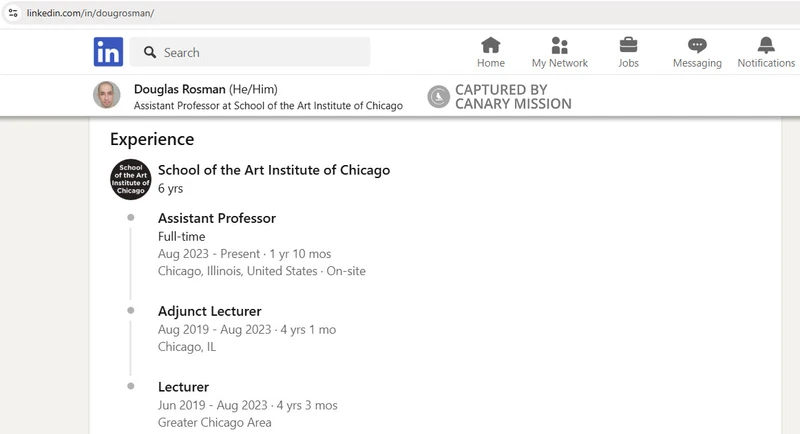Click inside the LinkedIn Search field
800x434 pixels.
[260, 52]
